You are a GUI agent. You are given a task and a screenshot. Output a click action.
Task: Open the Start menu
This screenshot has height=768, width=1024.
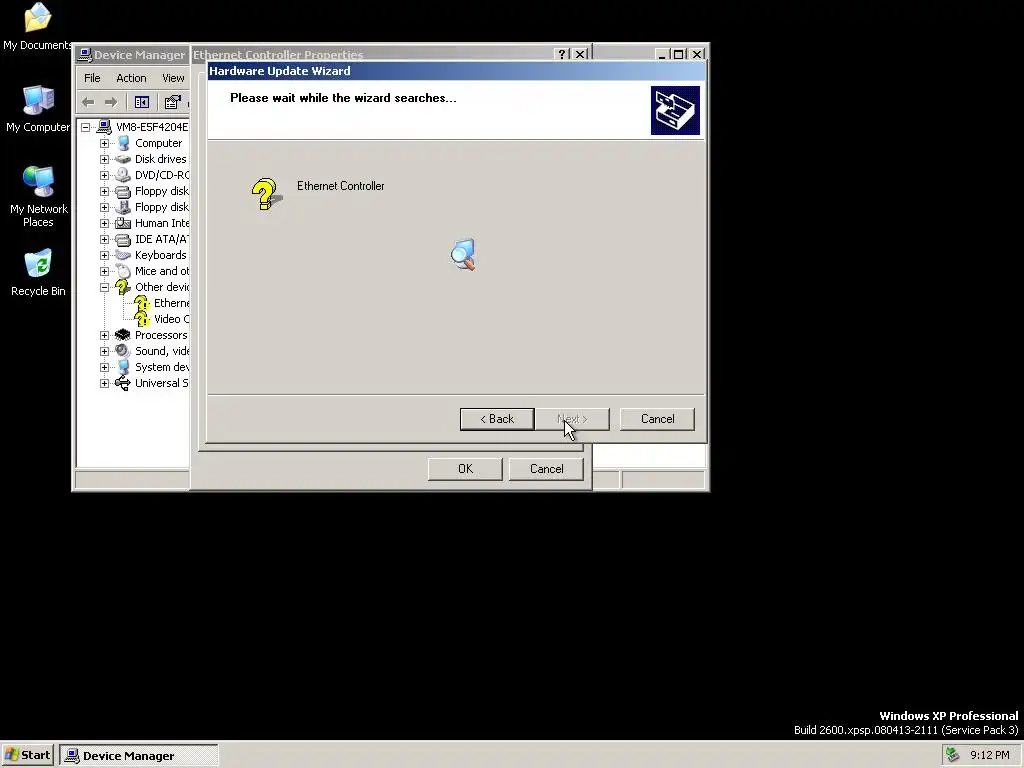click(x=27, y=755)
